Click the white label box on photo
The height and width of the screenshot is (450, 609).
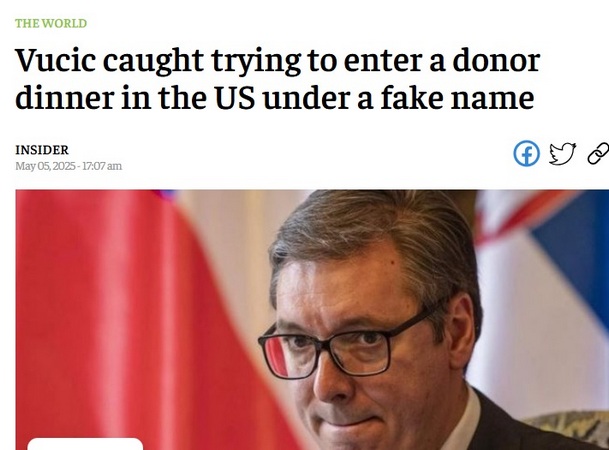tap(85, 444)
